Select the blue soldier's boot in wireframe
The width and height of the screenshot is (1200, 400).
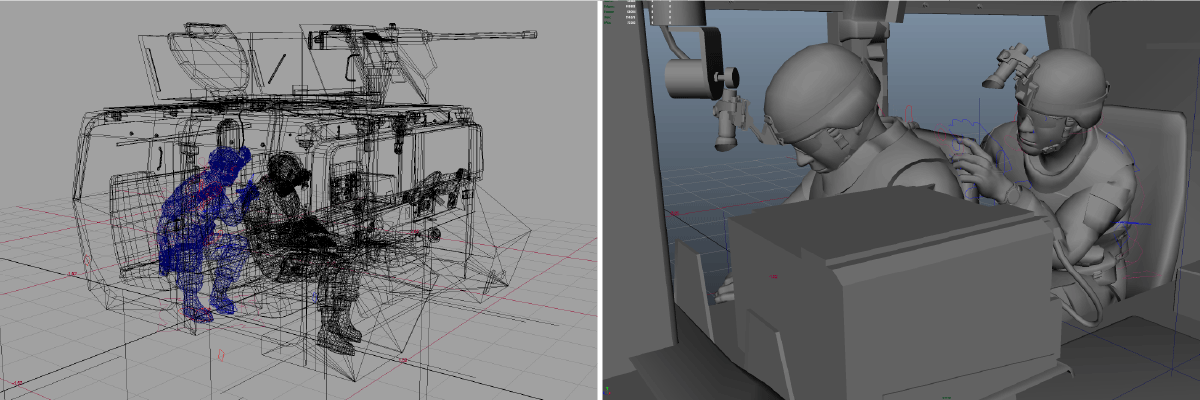click(197, 310)
